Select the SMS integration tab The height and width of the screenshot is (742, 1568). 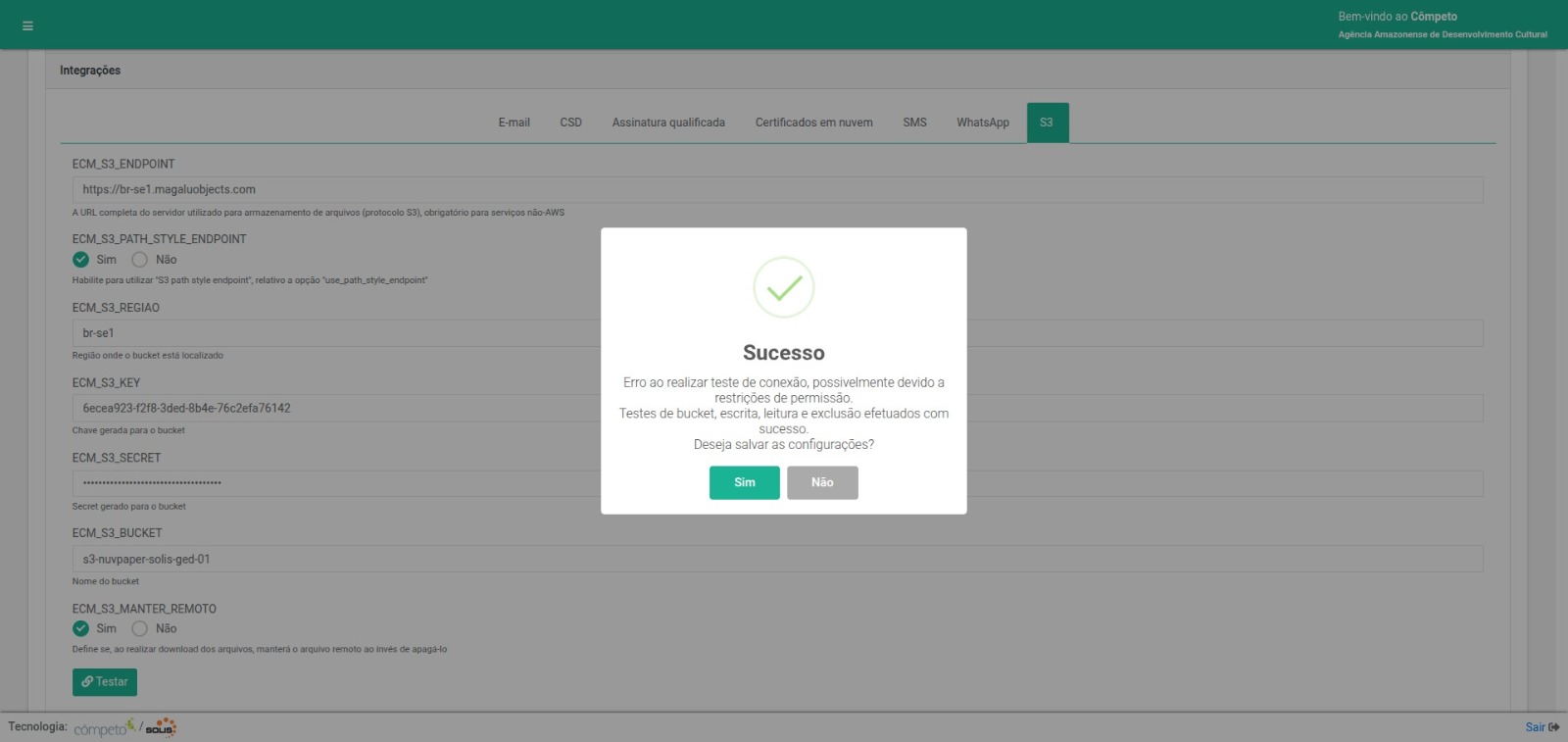(x=914, y=123)
